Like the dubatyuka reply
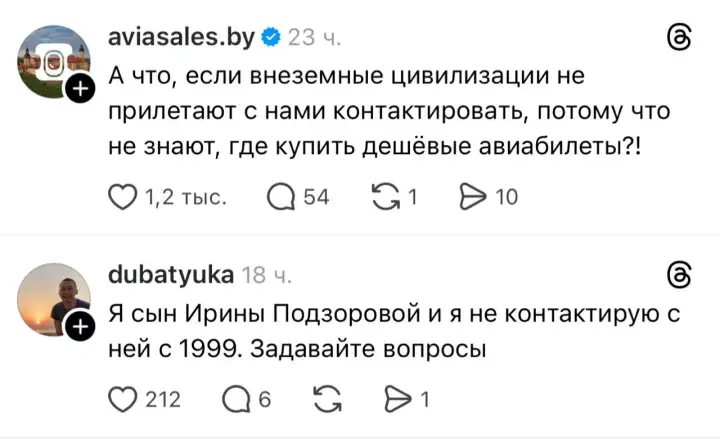The image size is (720, 439). (x=121, y=400)
